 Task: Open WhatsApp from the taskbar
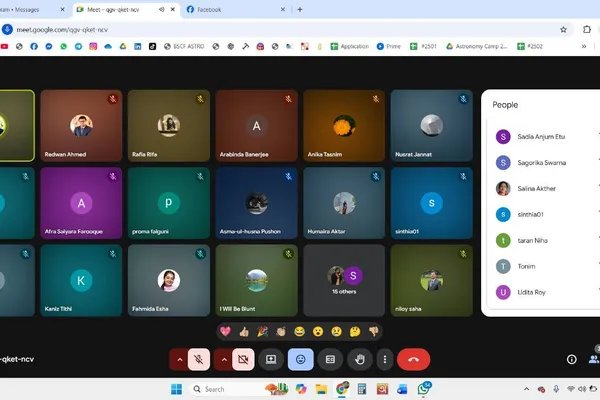(423, 389)
